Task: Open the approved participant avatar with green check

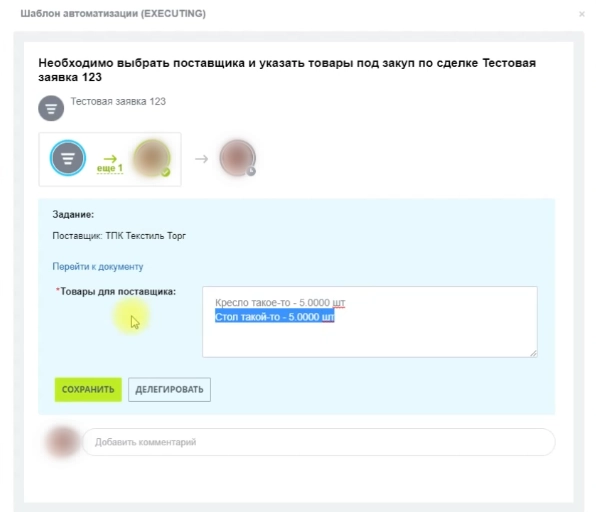Action: (152, 158)
